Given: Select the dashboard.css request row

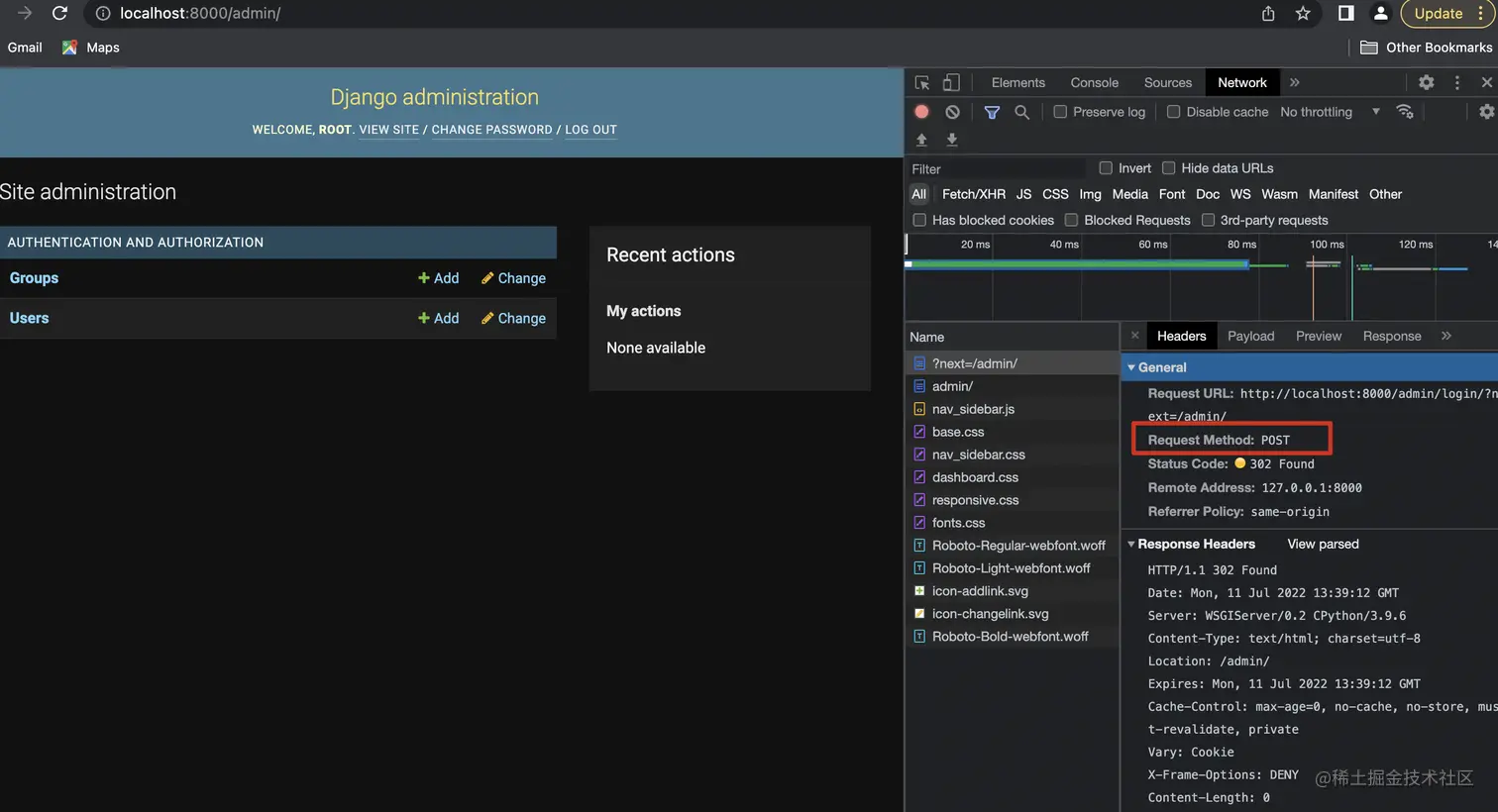Looking at the screenshot, I should click(1012, 477).
